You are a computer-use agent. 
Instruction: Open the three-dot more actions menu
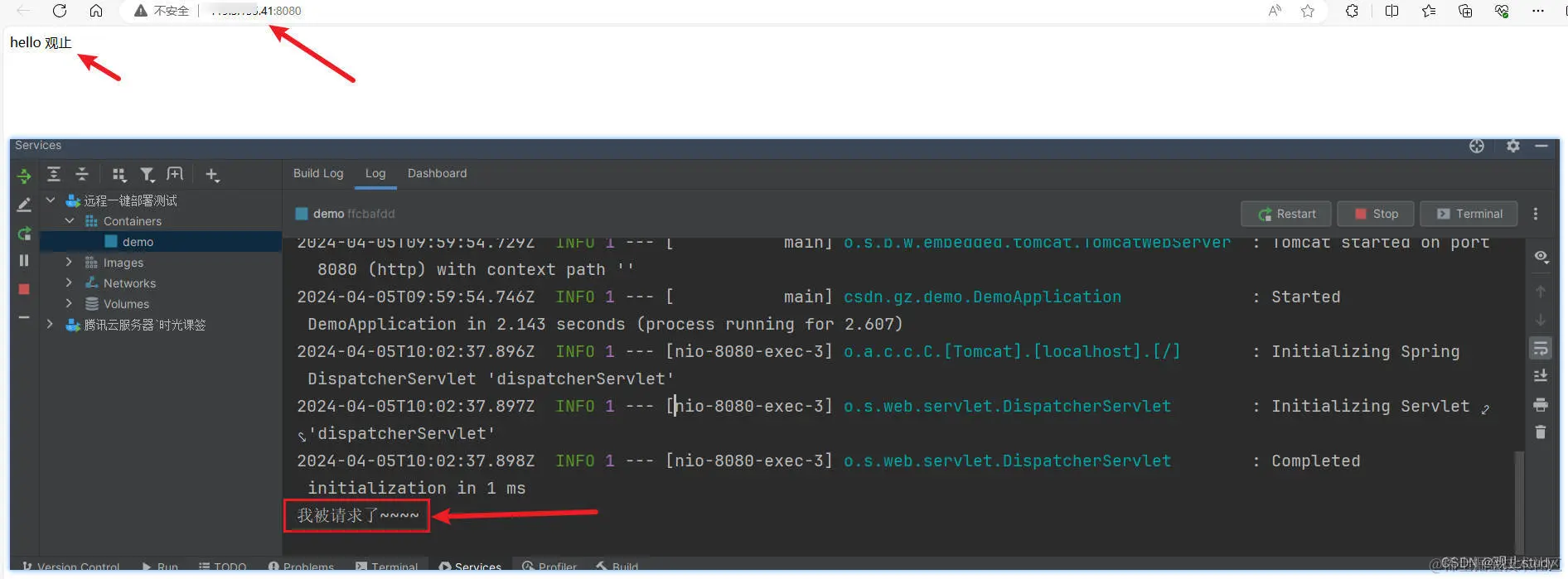point(1536,214)
